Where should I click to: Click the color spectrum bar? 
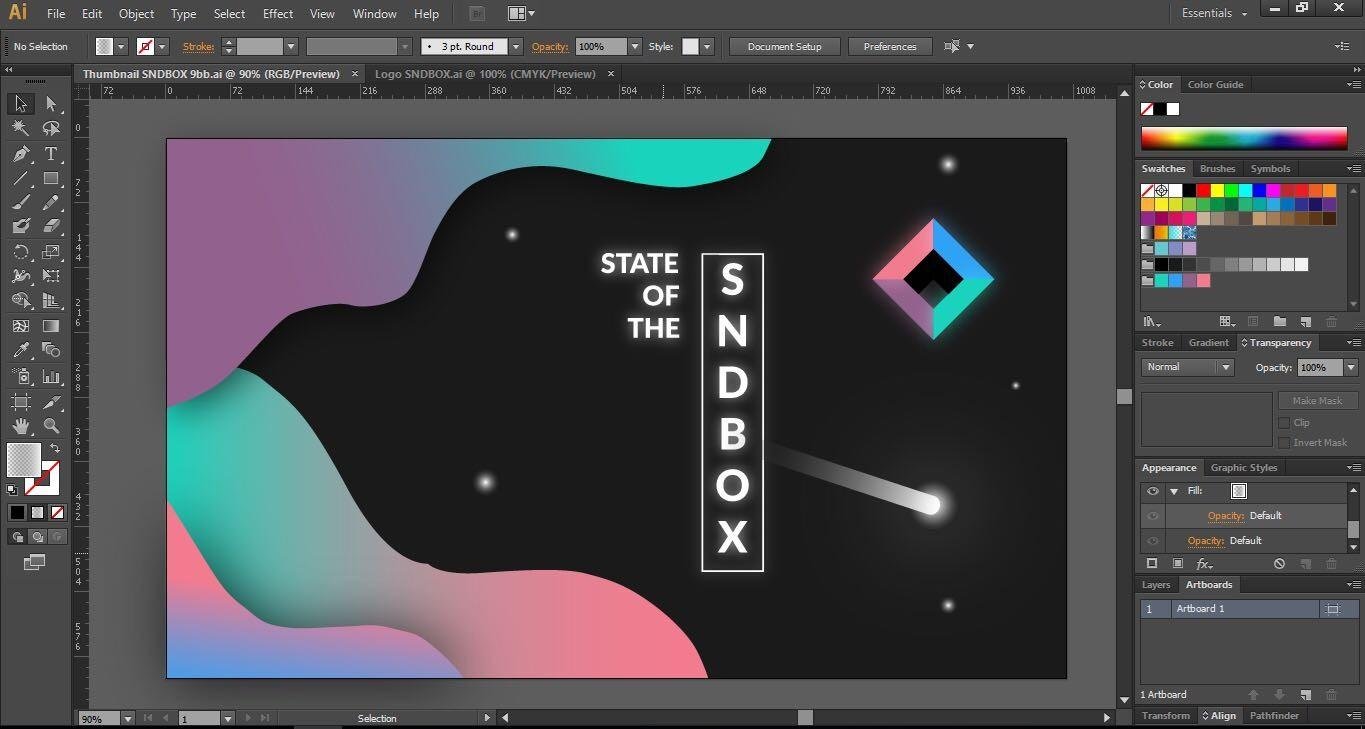point(1244,139)
